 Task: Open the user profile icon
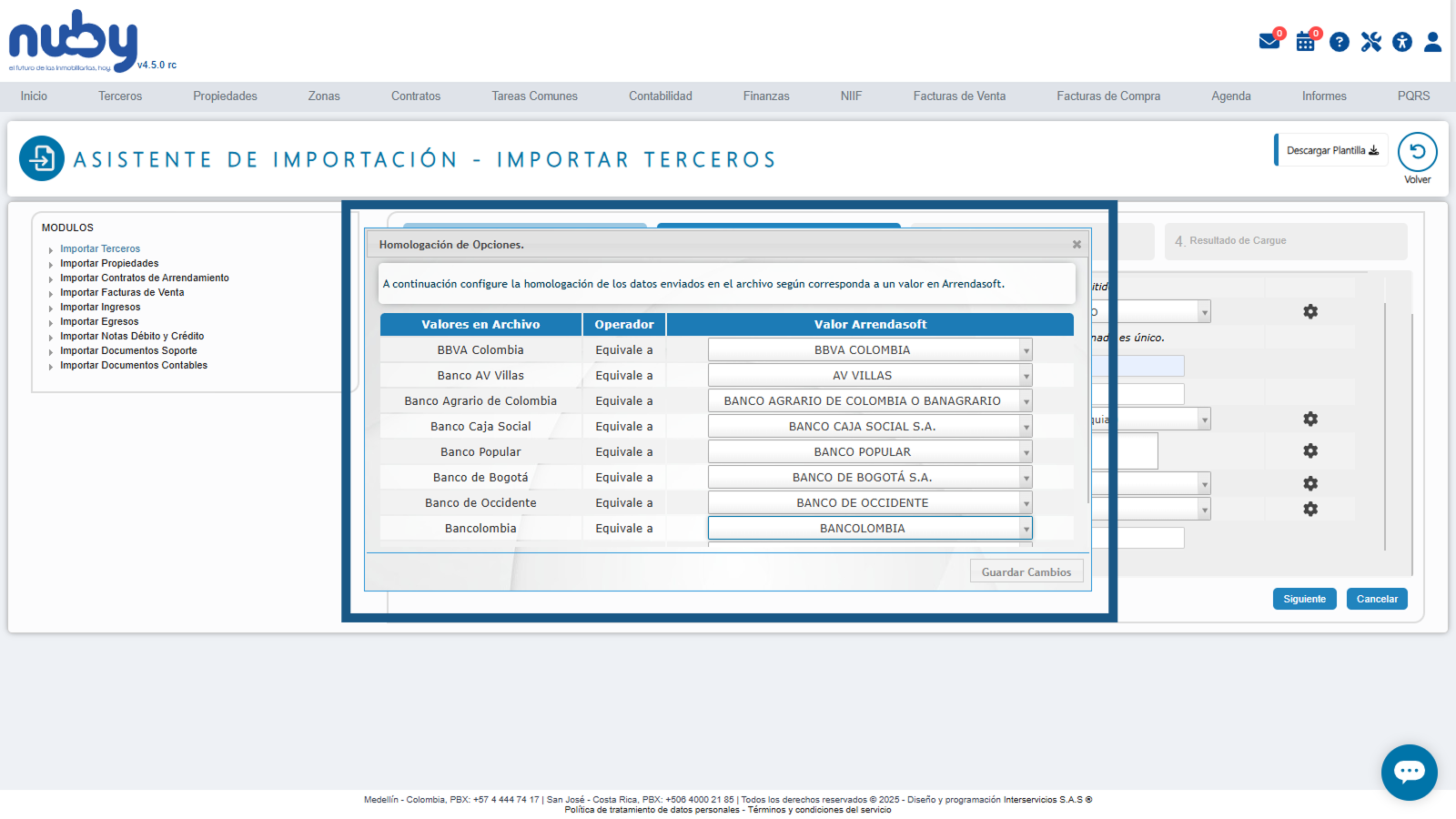(x=1433, y=42)
